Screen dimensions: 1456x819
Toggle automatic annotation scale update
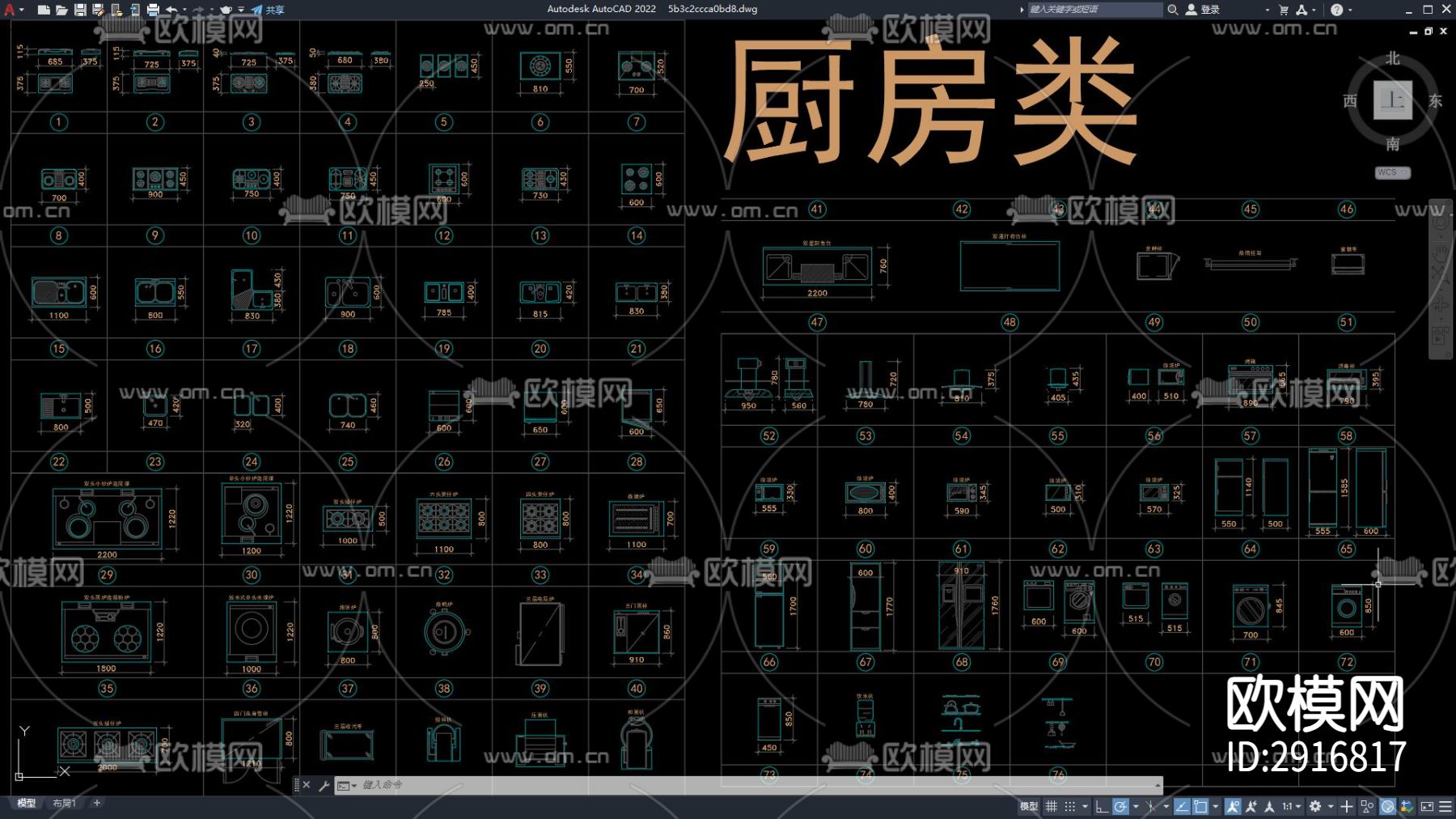[1251, 806]
